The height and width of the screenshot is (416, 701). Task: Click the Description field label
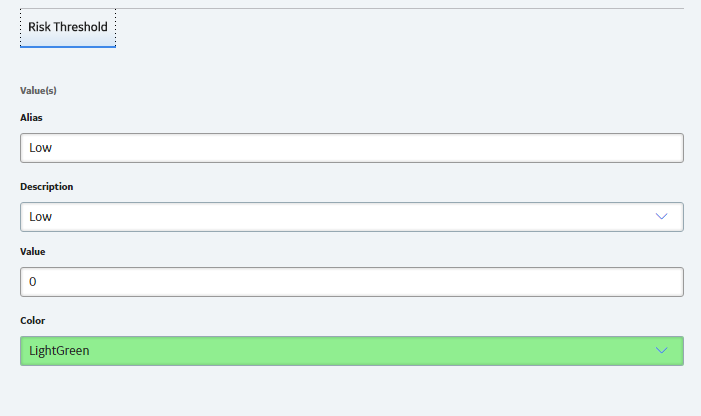tap(46, 186)
